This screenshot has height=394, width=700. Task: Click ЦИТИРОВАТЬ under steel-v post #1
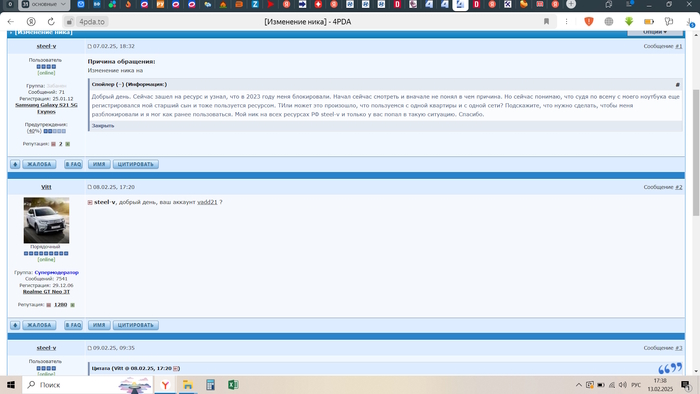pos(136,164)
